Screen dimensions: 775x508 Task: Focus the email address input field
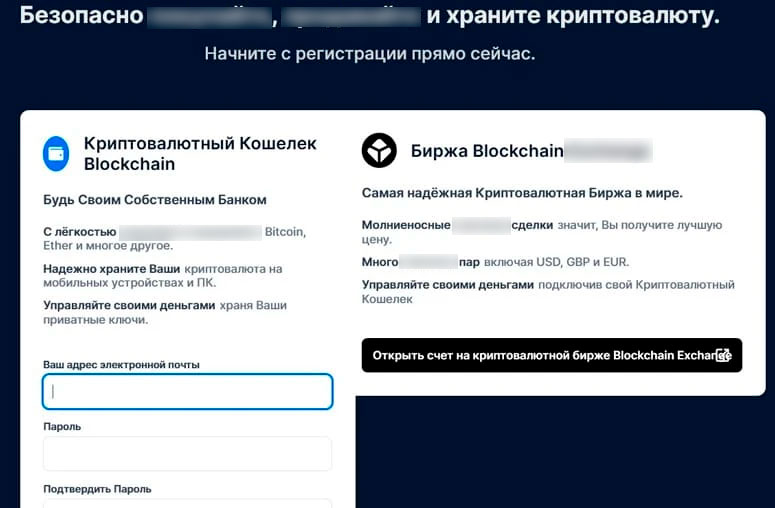coord(187,391)
